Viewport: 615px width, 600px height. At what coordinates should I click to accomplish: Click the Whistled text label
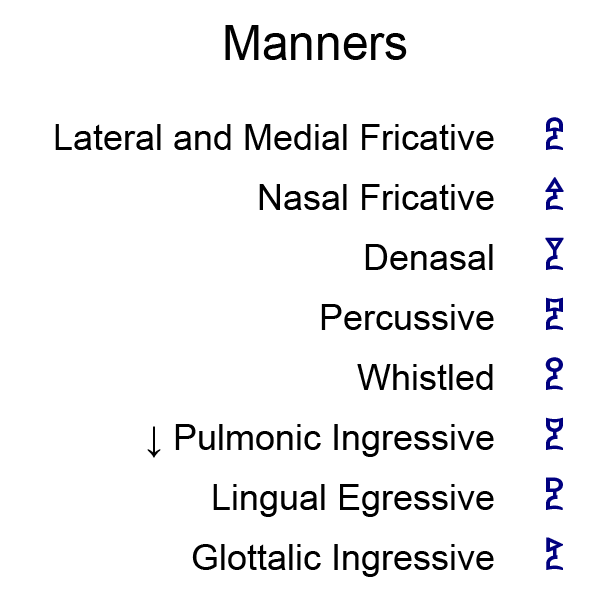(426, 378)
